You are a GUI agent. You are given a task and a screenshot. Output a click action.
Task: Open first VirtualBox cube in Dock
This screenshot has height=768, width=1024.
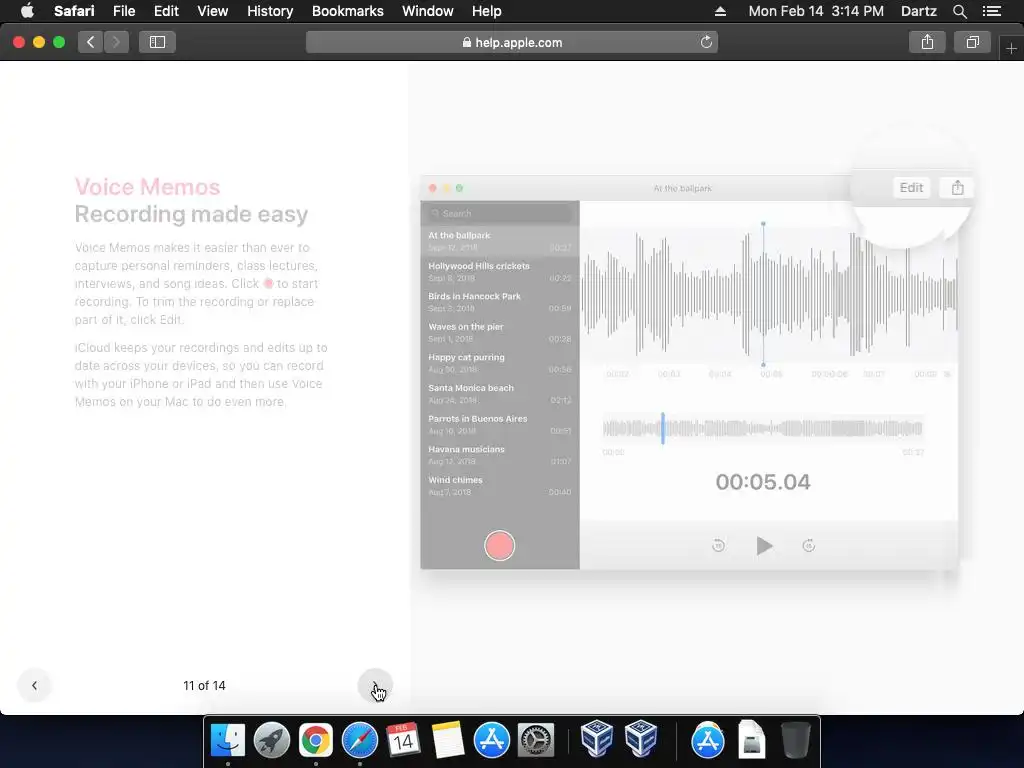click(x=596, y=738)
